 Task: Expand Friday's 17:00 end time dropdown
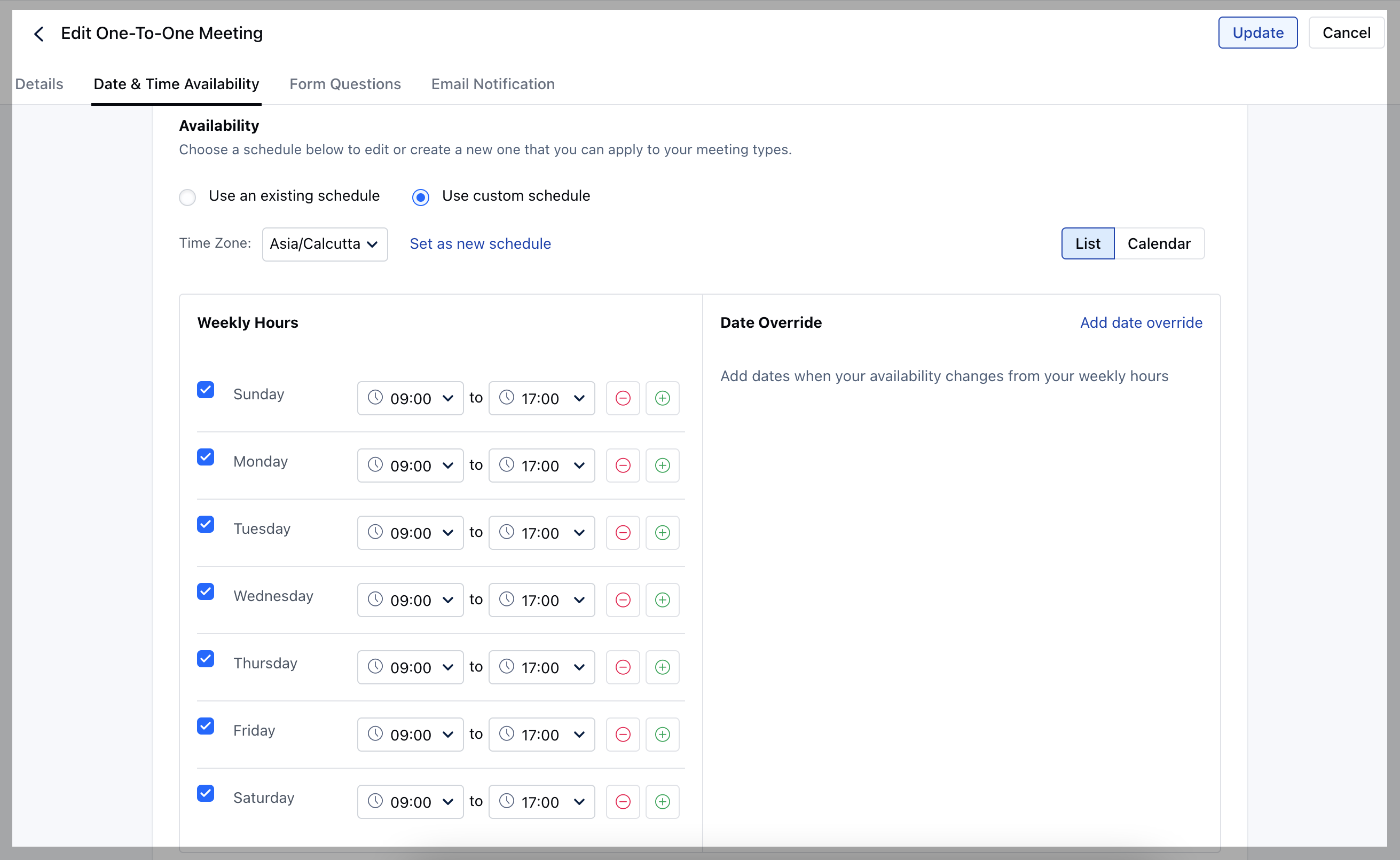pos(541,733)
